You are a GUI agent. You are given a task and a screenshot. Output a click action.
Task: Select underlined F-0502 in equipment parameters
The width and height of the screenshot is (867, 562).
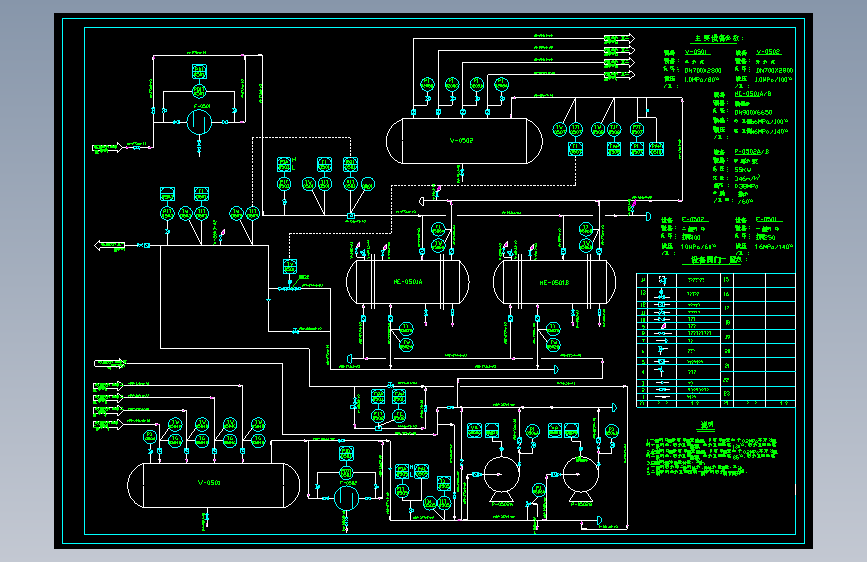(693, 219)
